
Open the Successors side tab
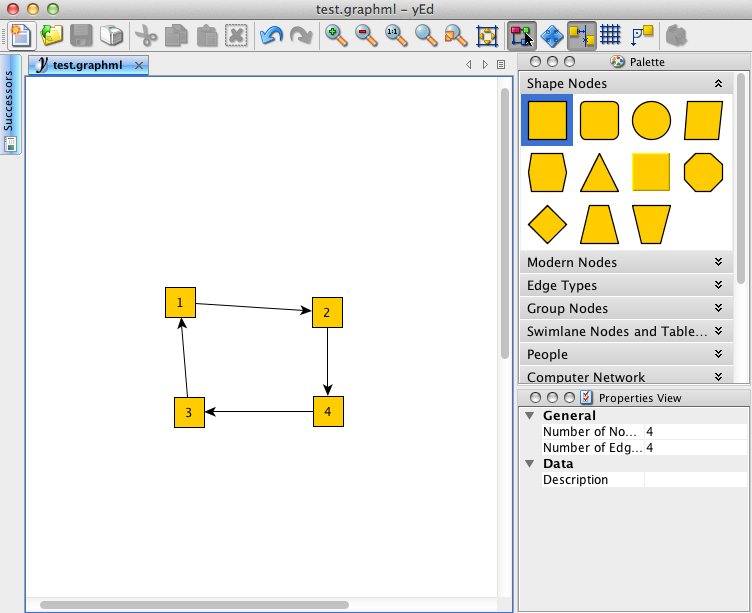[x=9, y=100]
